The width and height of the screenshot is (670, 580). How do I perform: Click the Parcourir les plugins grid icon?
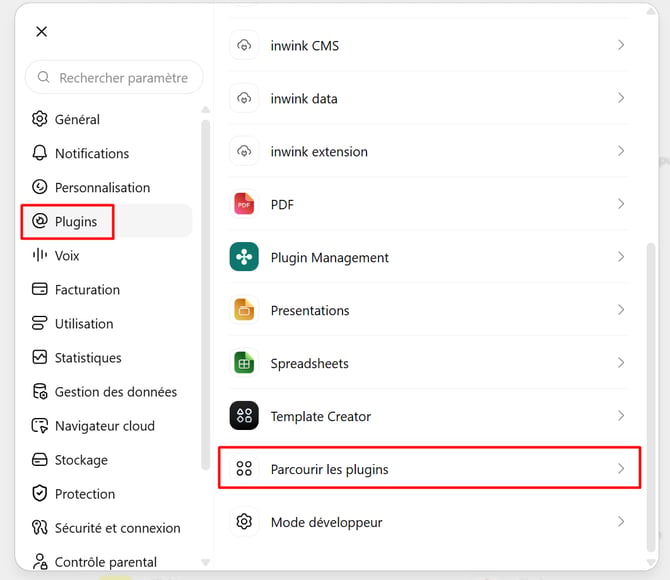tap(244, 468)
